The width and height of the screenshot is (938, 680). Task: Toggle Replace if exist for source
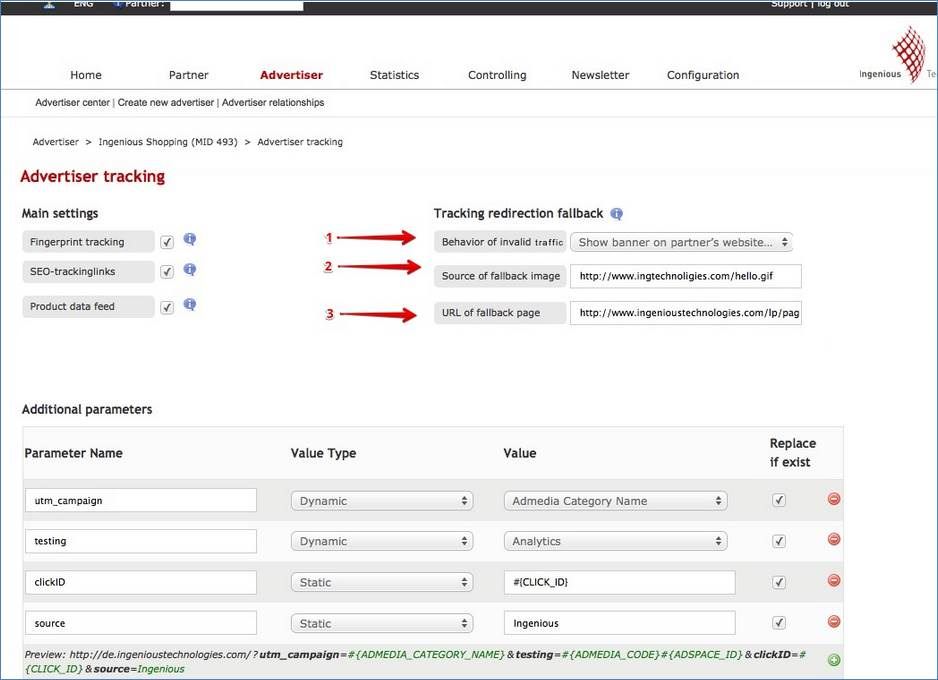pyautogui.click(x=779, y=623)
